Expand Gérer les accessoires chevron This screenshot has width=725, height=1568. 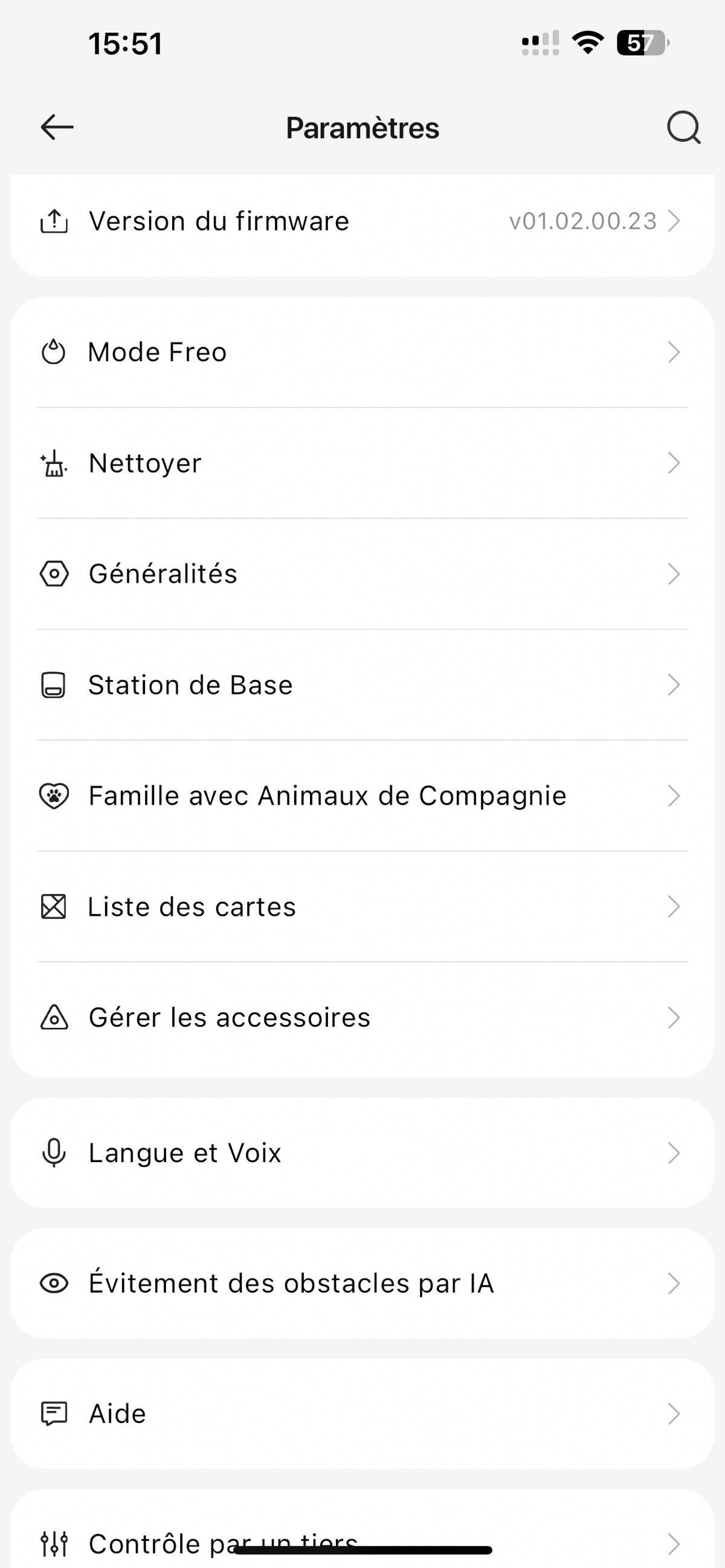coord(673,1017)
